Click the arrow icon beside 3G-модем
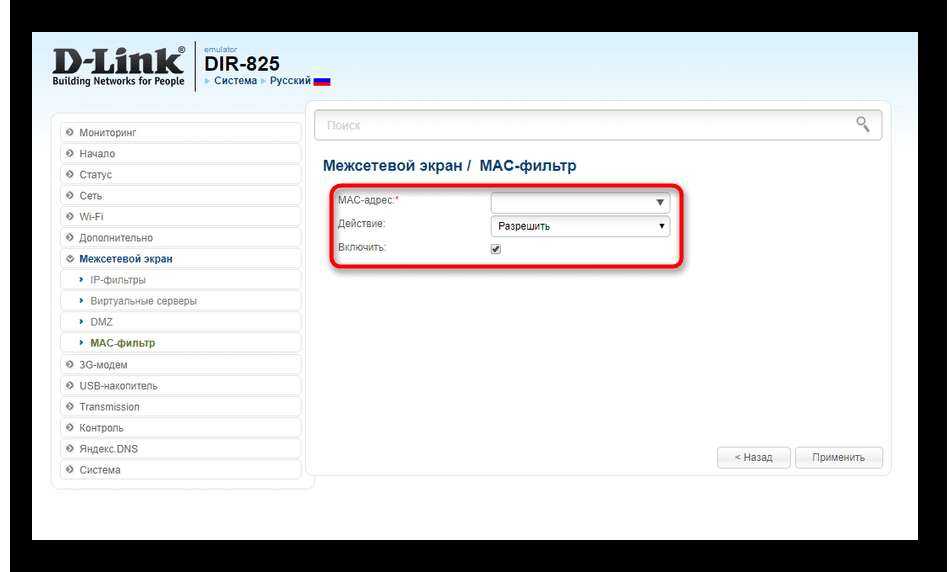 70,365
